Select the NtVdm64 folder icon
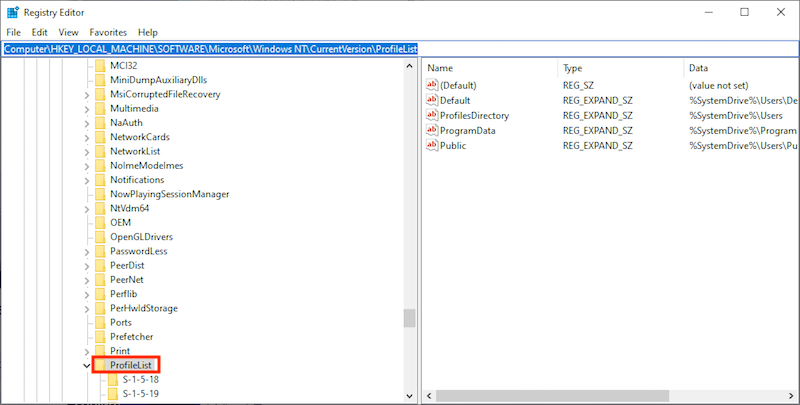800x405 pixels. pos(100,209)
